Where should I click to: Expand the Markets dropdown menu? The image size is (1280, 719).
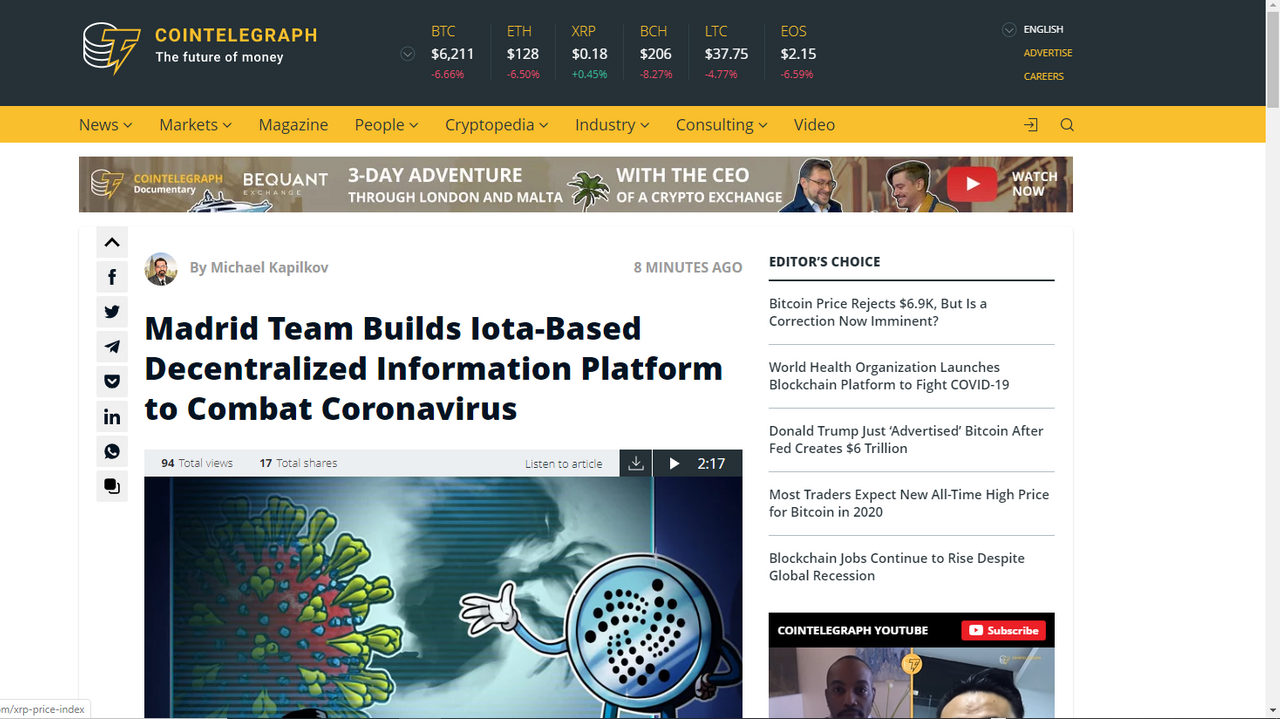pos(195,125)
